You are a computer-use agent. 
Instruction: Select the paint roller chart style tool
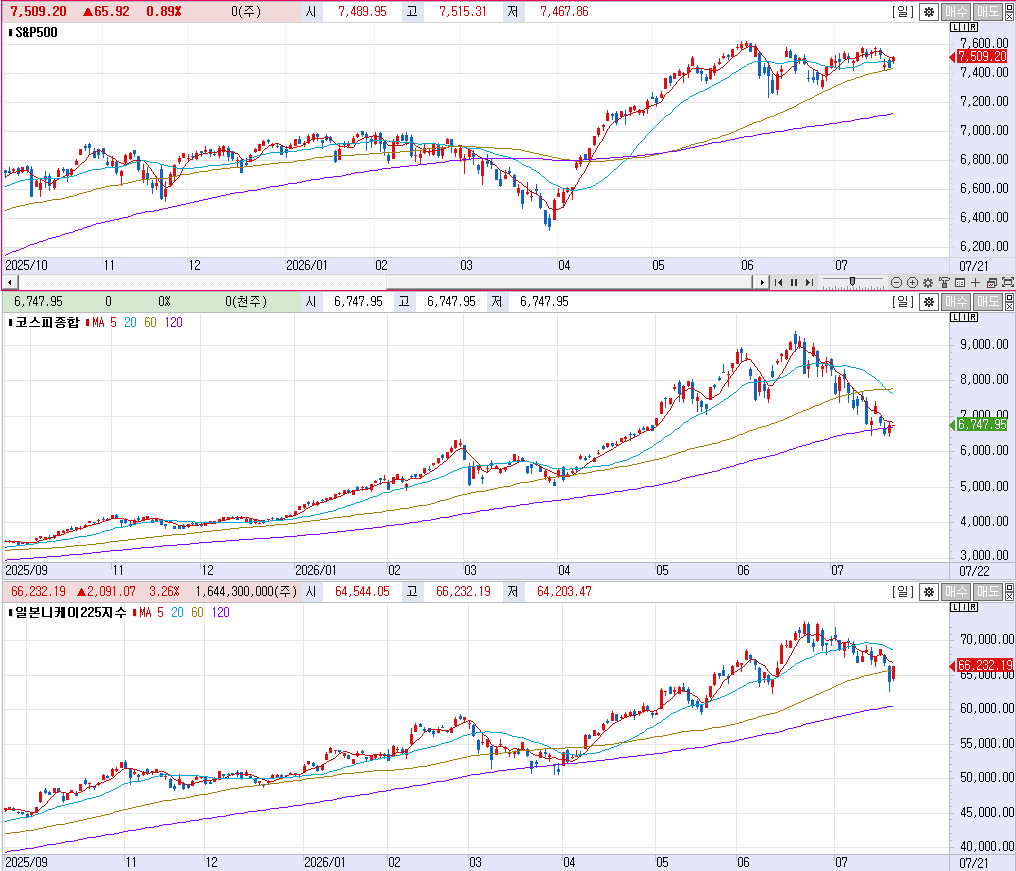944,283
